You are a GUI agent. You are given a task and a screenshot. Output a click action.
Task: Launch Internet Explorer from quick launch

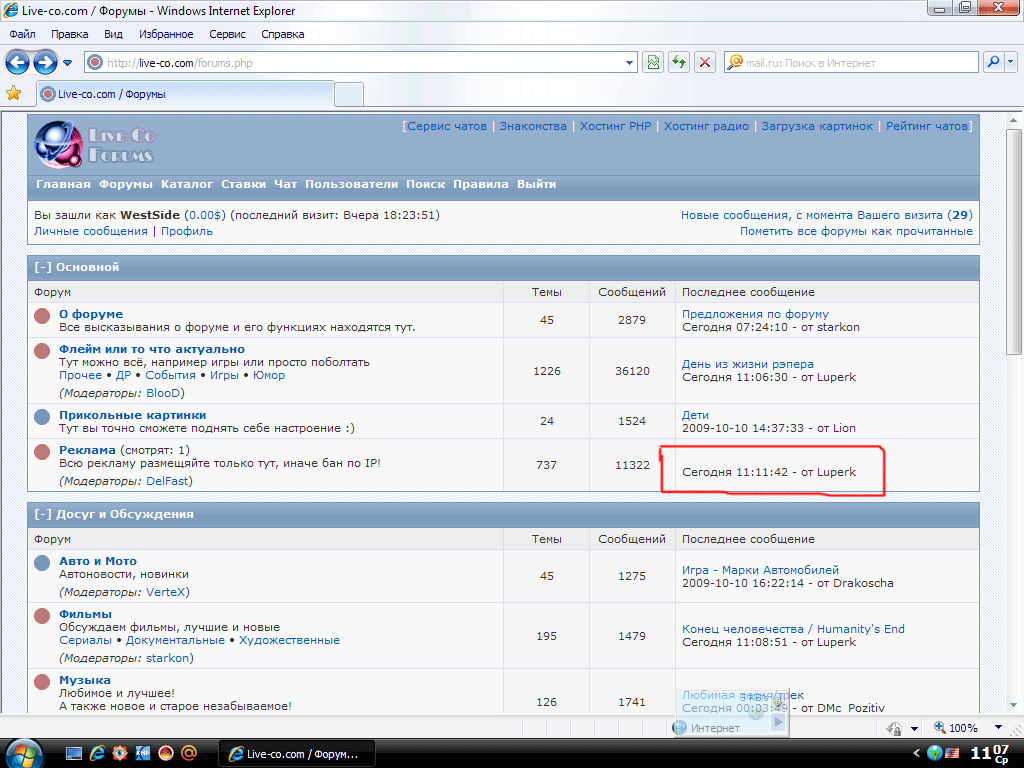pos(98,753)
